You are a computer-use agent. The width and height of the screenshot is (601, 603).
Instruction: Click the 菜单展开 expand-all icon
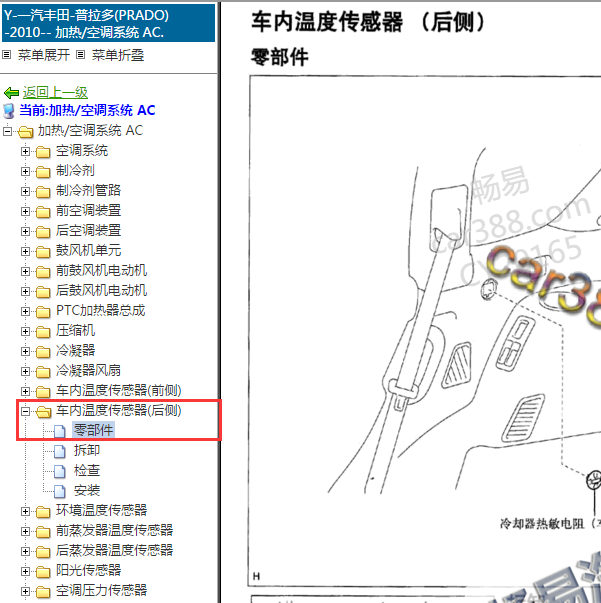pos(7,55)
